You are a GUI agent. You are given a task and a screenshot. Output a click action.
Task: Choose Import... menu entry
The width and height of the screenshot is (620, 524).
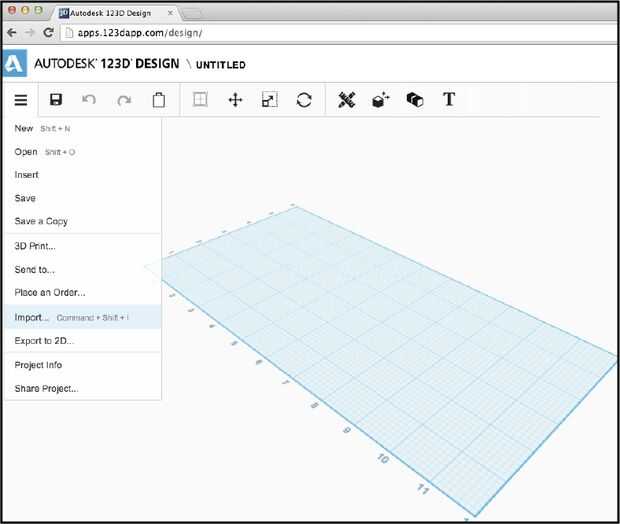(x=83, y=317)
